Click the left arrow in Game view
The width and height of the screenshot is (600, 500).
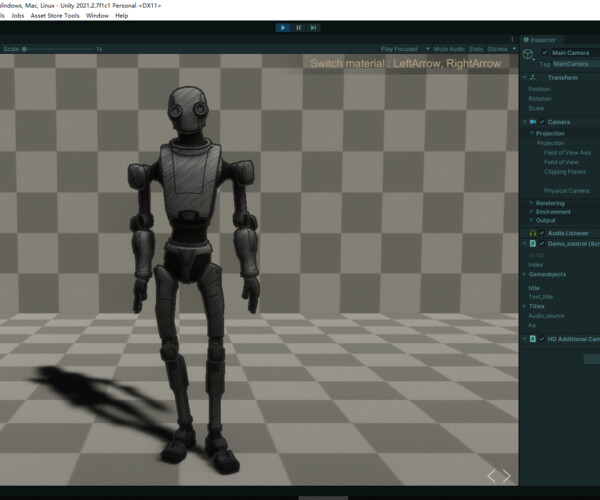(491, 477)
